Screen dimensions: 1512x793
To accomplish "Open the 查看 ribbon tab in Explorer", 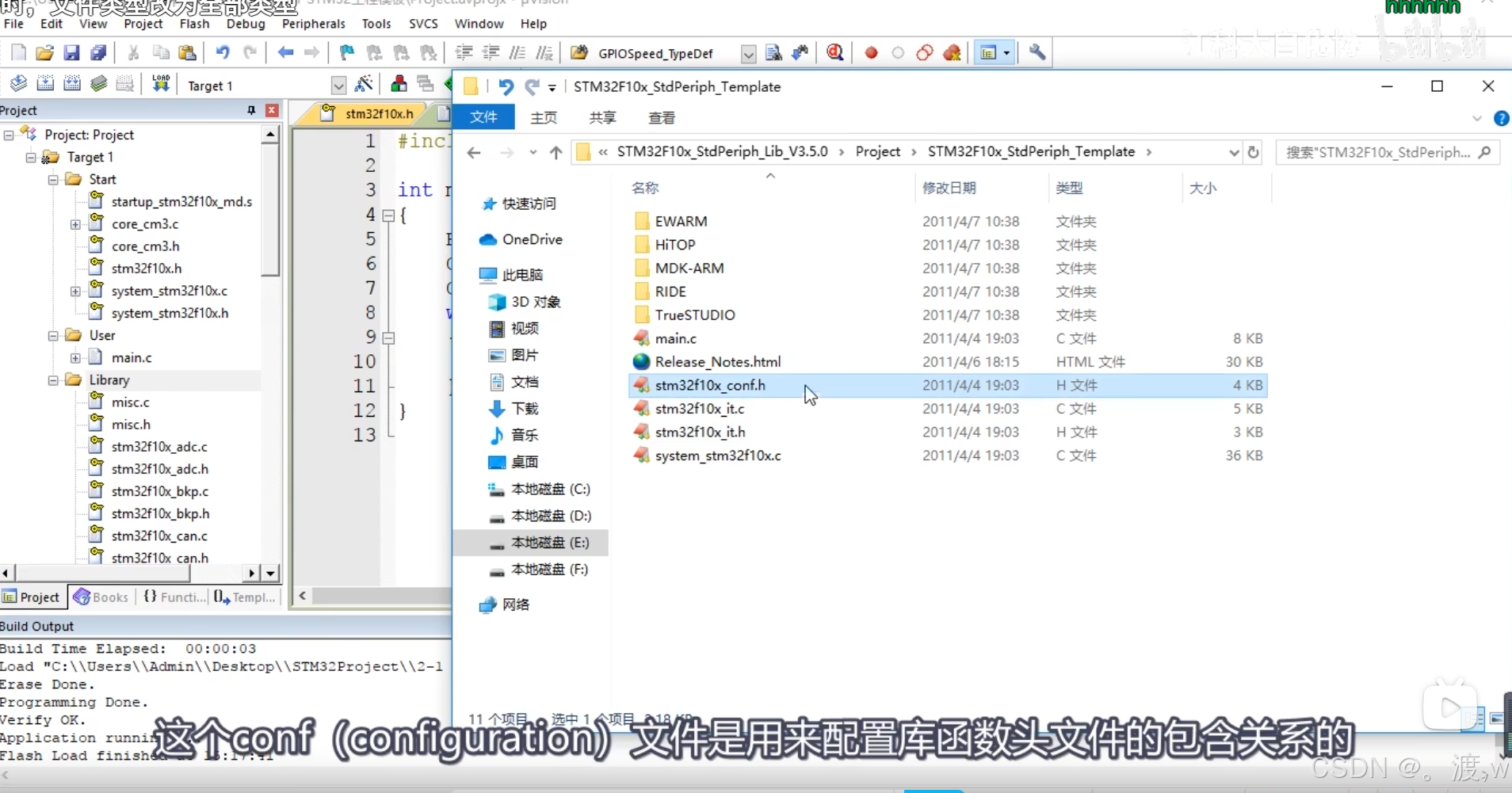I will coord(662,117).
